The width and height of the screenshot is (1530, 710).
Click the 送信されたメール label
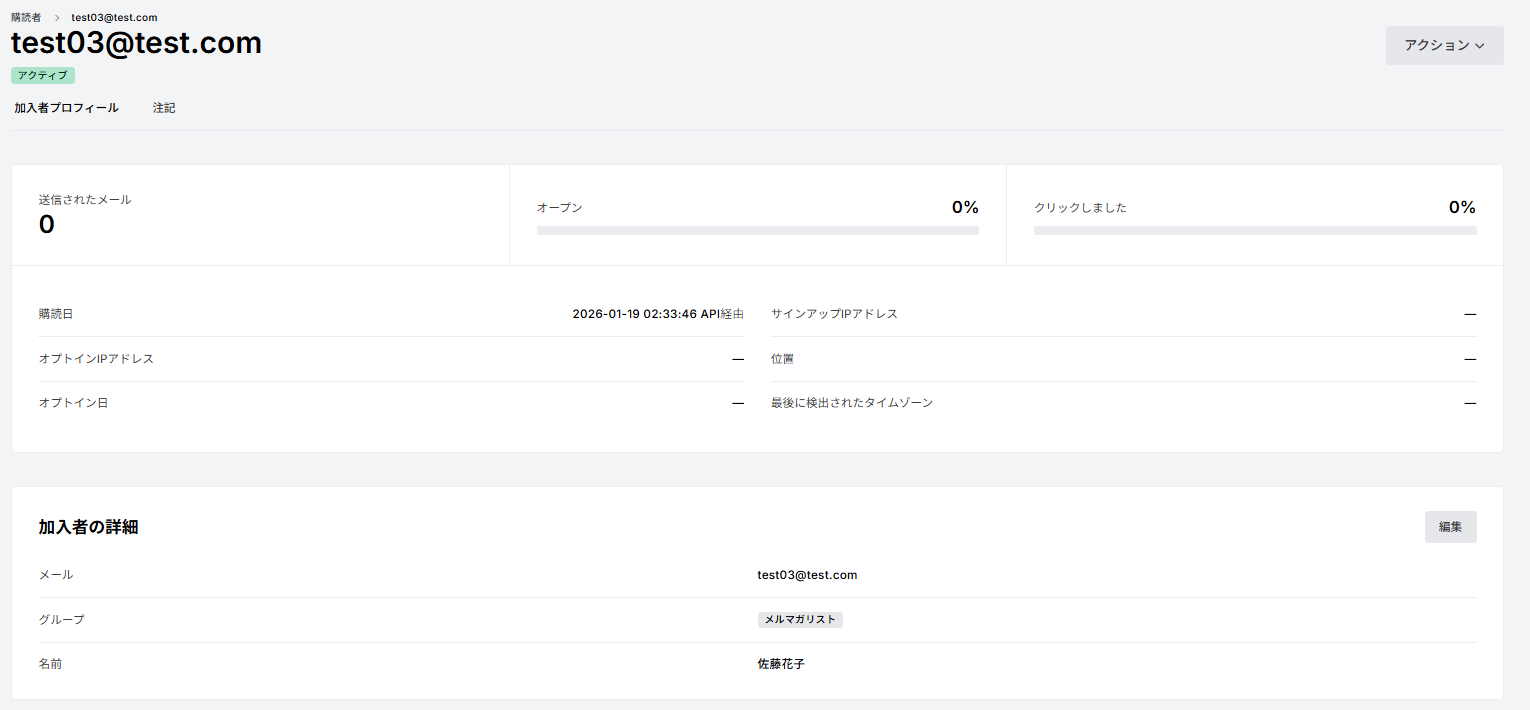(x=85, y=199)
